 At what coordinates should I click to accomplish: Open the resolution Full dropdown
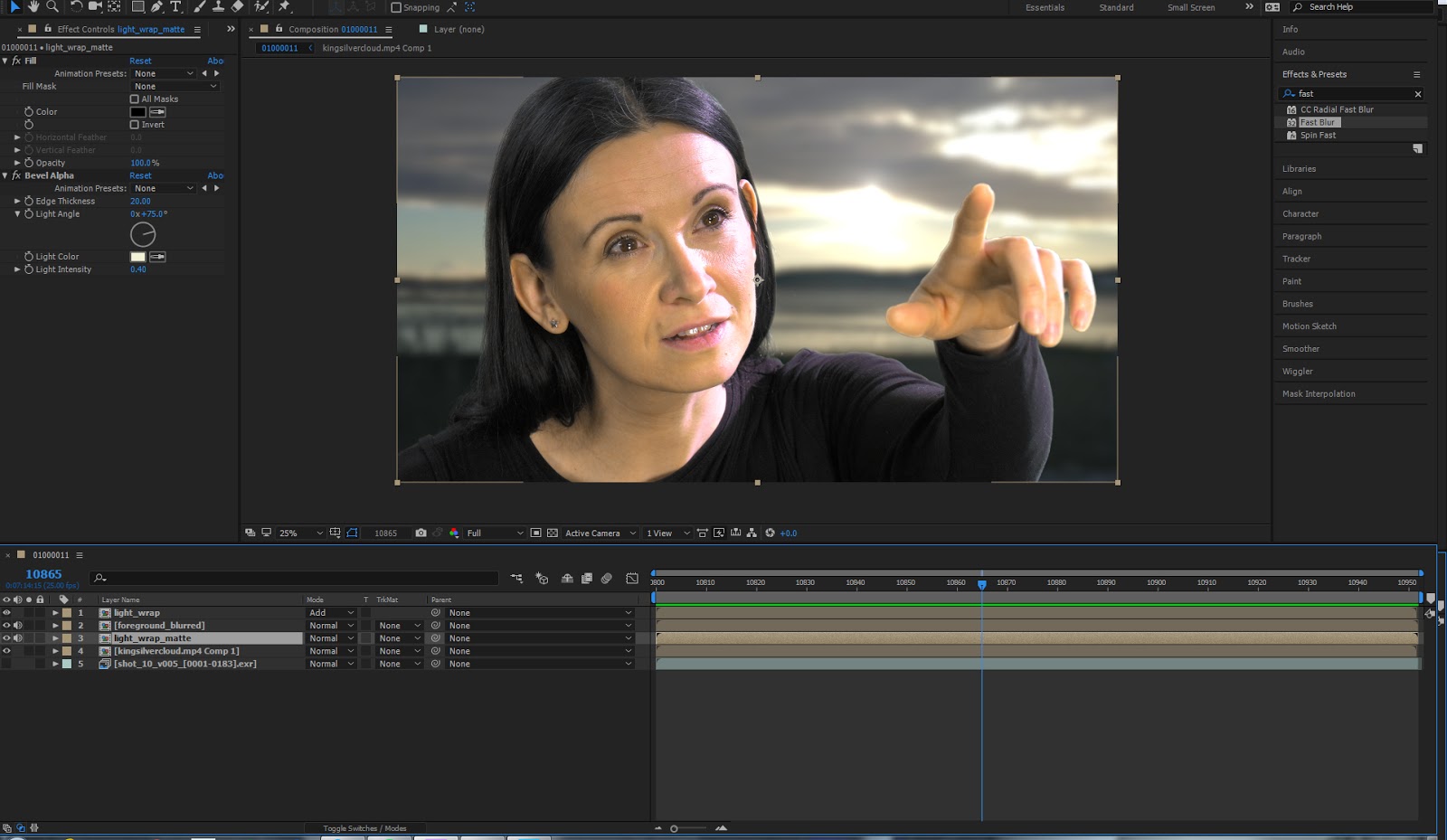pos(495,533)
